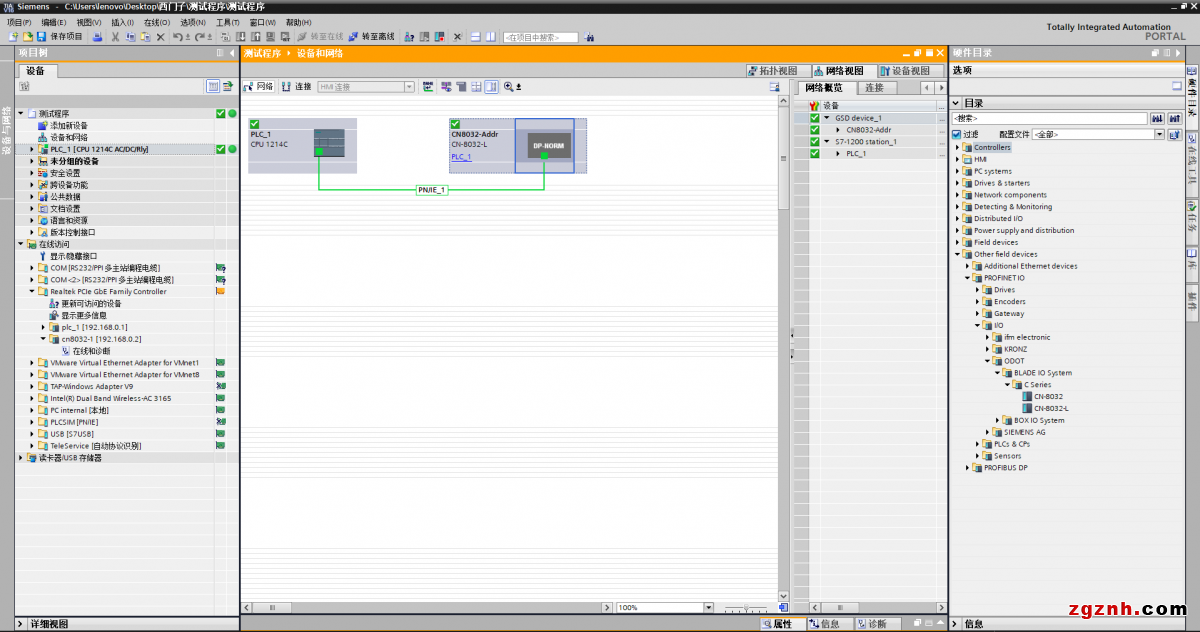
Task: Click the save project (保存项目) icon
Action: (x=43, y=37)
